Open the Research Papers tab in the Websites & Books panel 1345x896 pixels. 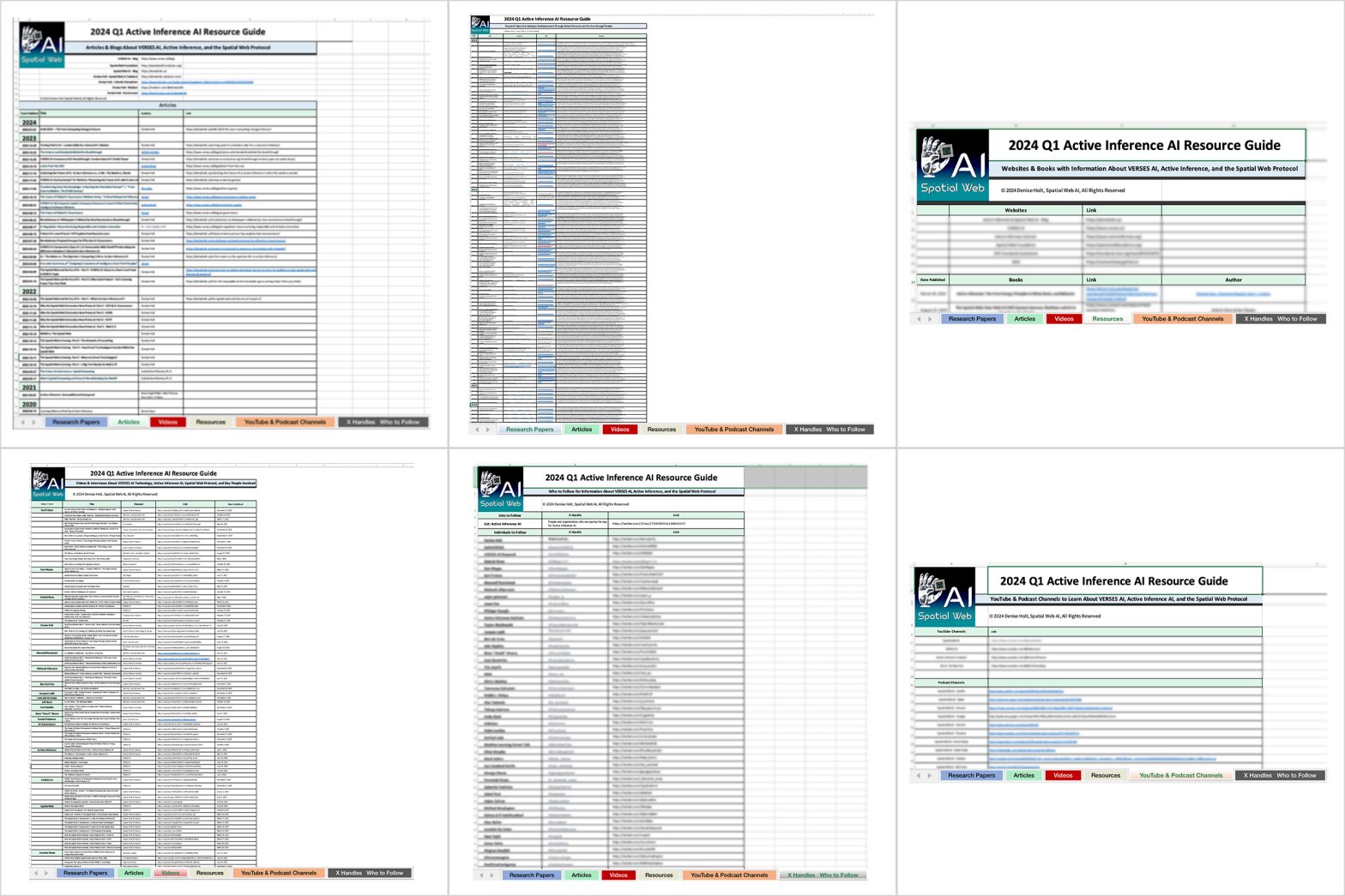point(972,319)
